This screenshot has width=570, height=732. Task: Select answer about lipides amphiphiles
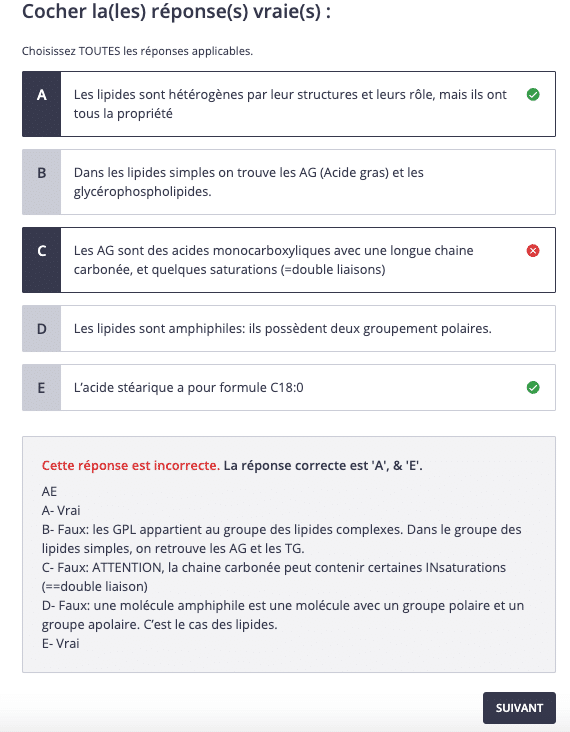[x=289, y=329]
